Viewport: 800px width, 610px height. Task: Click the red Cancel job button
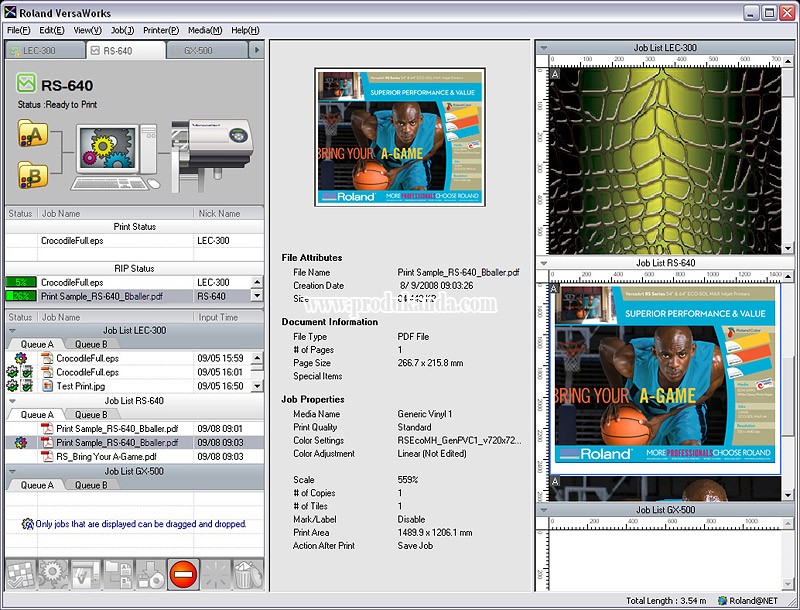[183, 576]
